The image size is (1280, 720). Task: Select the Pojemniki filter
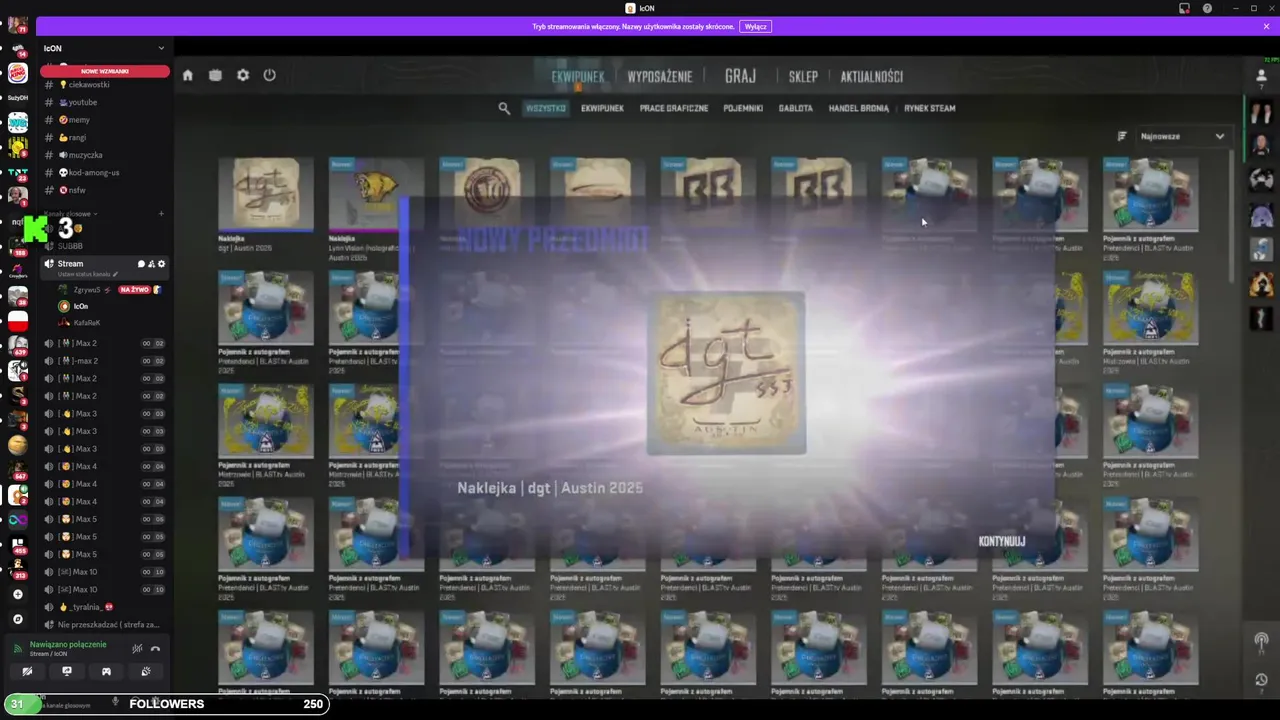743,108
